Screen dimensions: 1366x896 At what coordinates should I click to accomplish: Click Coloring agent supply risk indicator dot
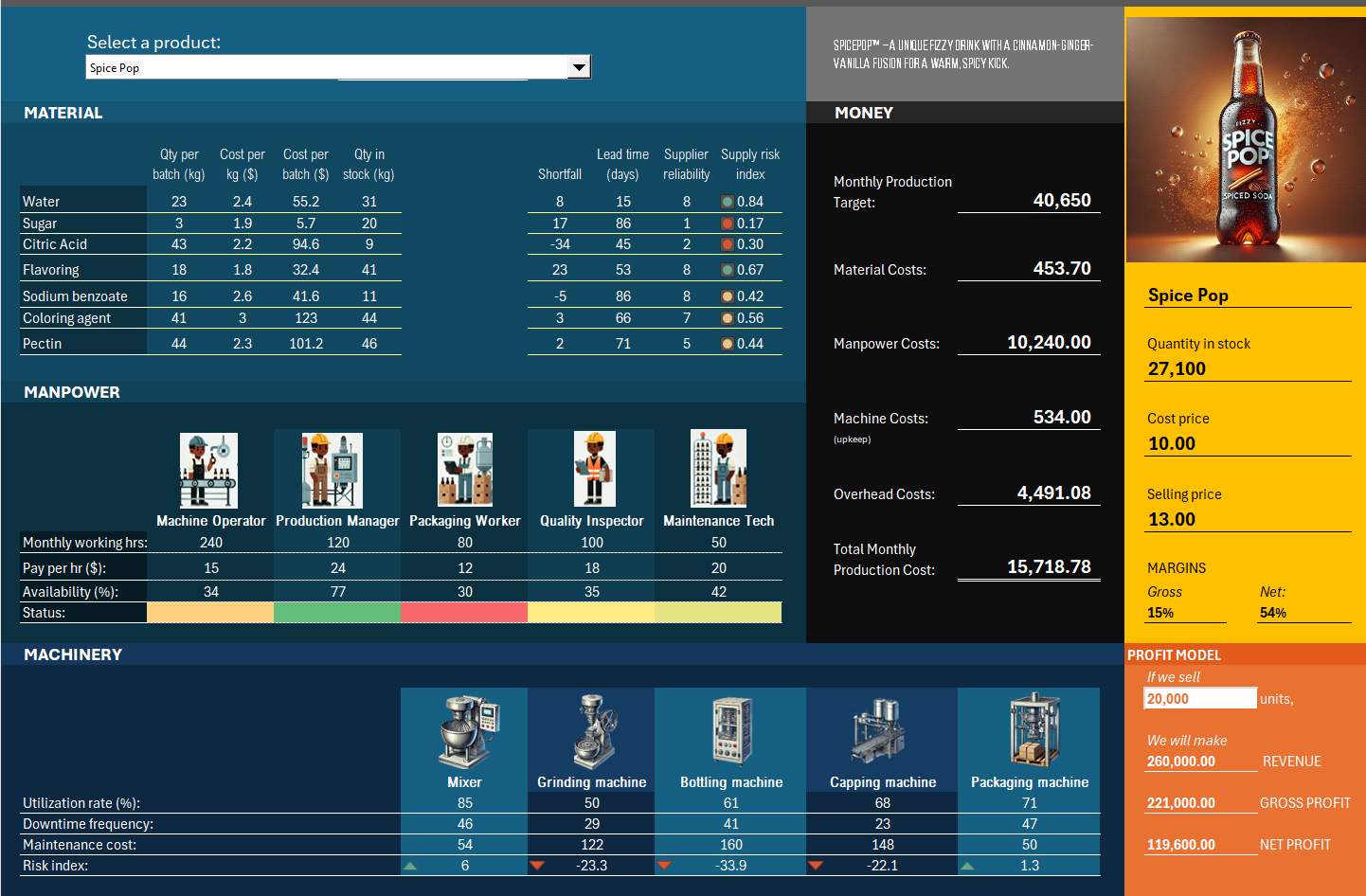[727, 318]
